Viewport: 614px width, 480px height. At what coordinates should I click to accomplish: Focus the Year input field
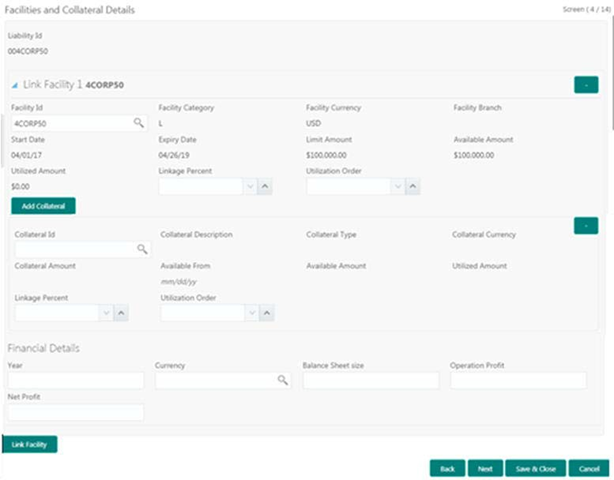[76, 381]
